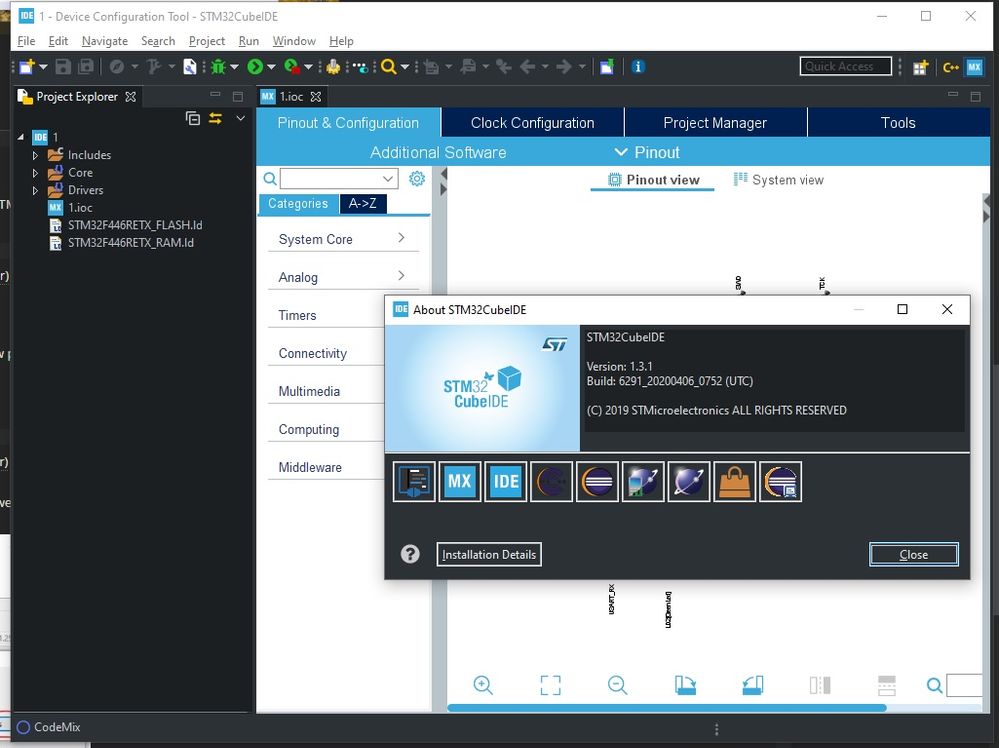This screenshot has height=748, width=999.
Task: Open the Window menu
Action: click(294, 41)
